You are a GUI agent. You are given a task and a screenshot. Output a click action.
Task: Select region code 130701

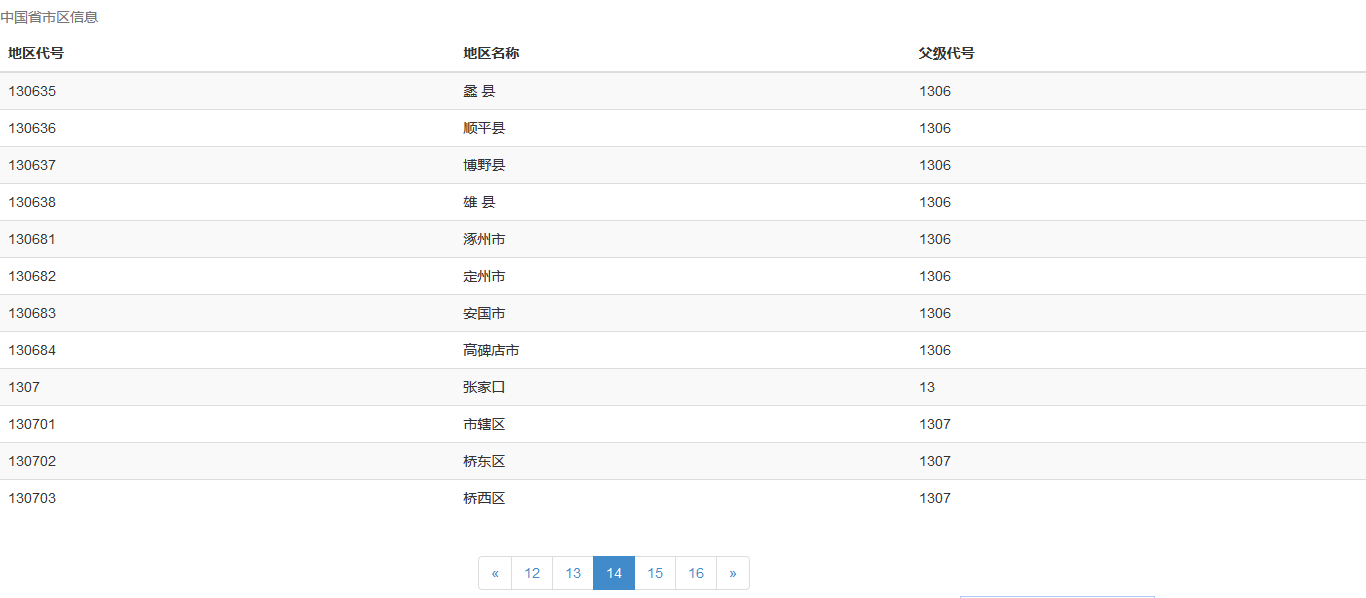point(32,424)
